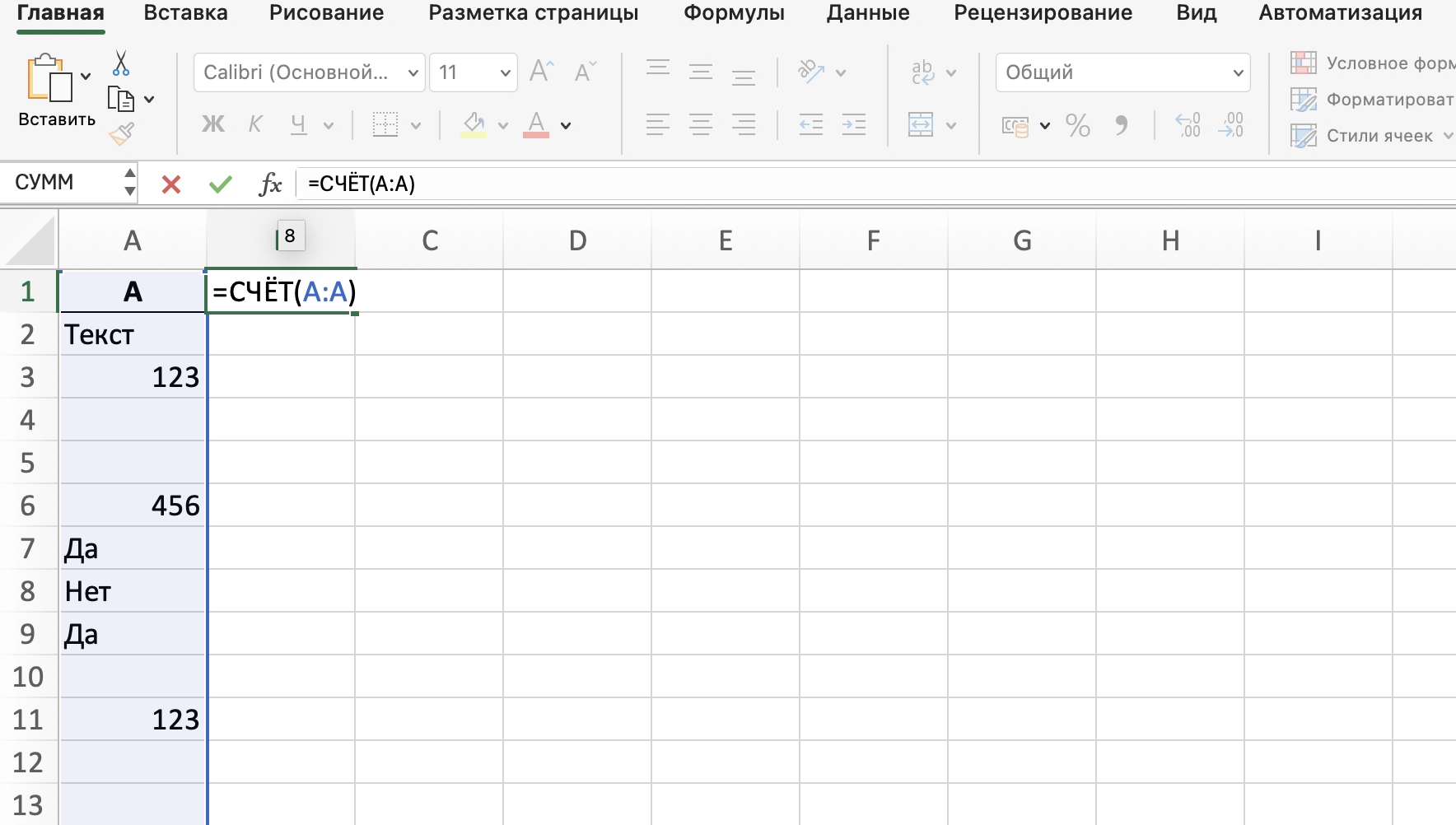This screenshot has width=1456, height=825.
Task: Click the increase decimal places icon
Action: (x=1188, y=125)
